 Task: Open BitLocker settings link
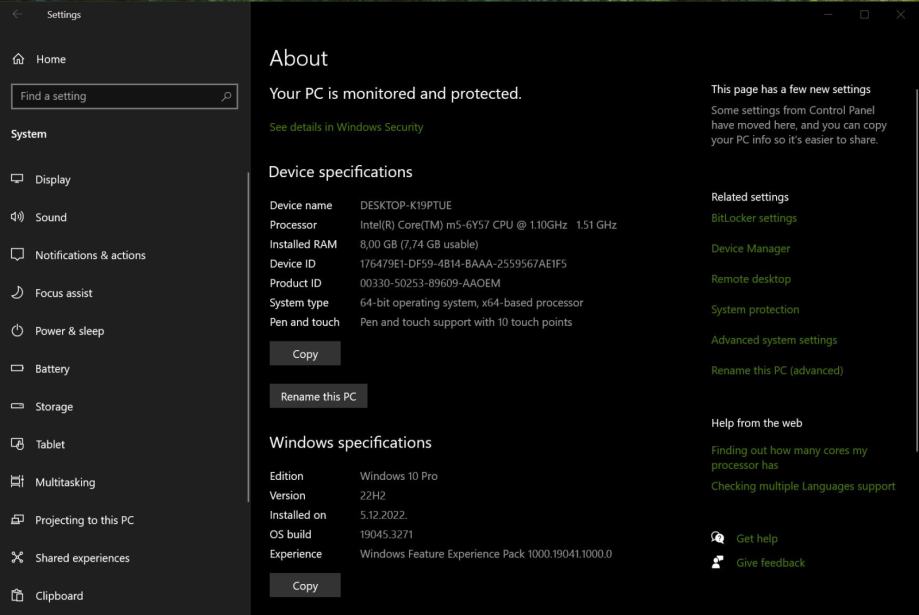click(x=754, y=218)
